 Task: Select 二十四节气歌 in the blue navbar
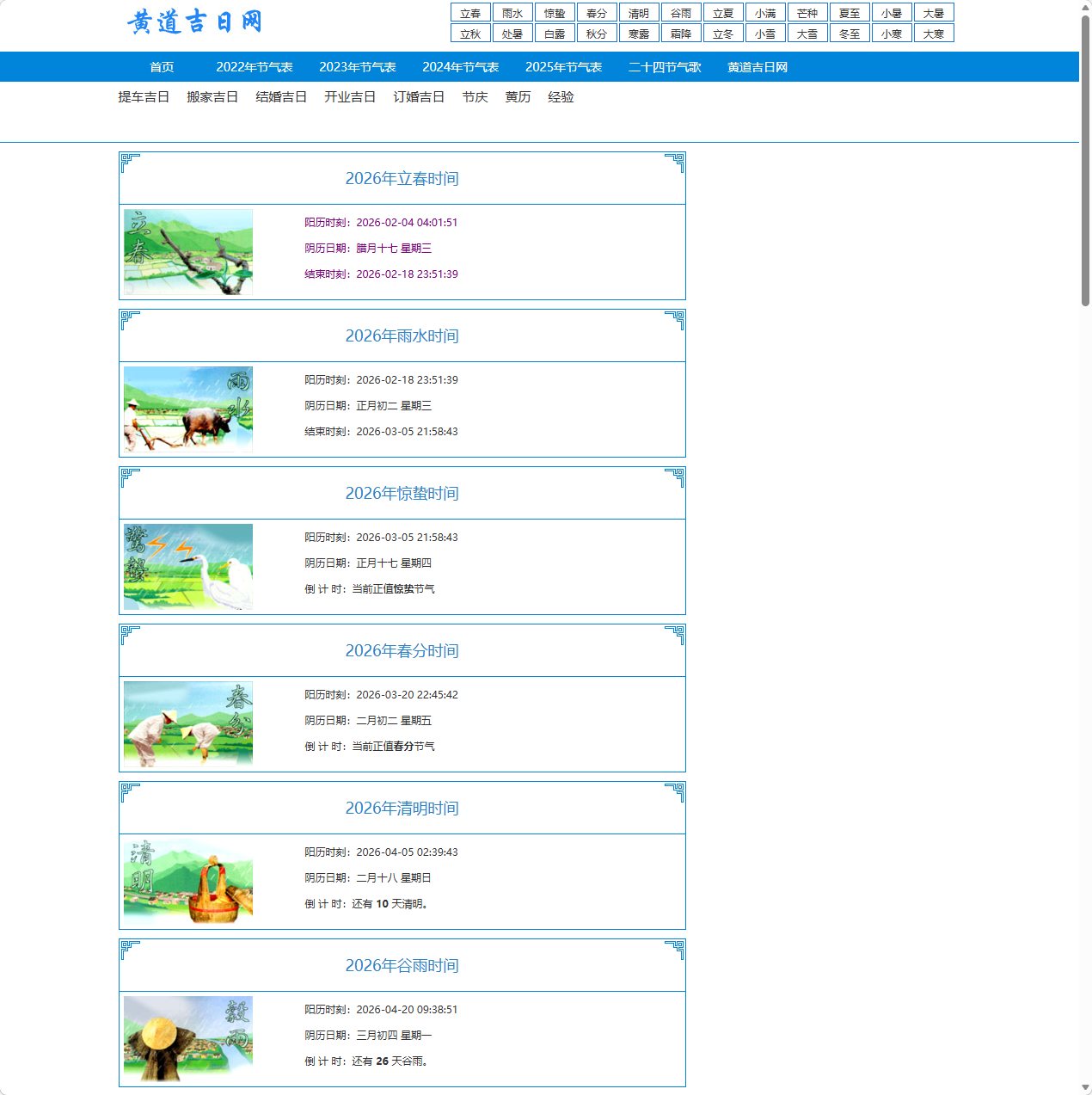coord(665,67)
